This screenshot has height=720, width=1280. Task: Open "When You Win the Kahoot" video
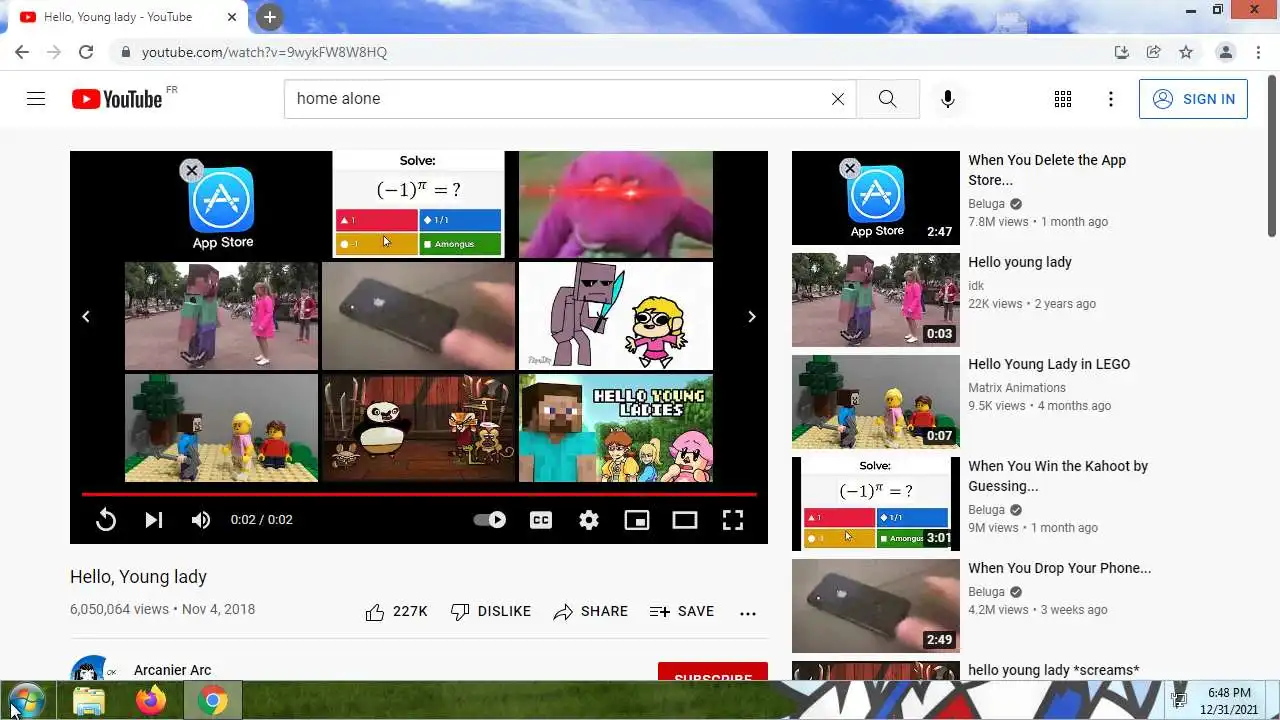point(1058,476)
